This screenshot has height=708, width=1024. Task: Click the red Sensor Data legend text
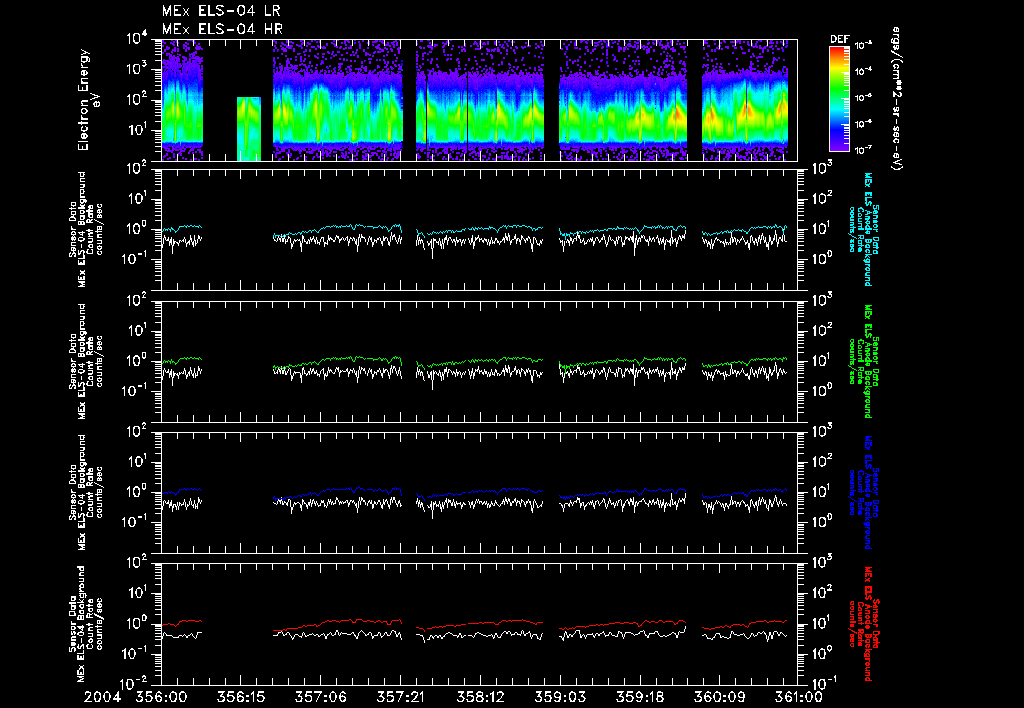coord(863,624)
